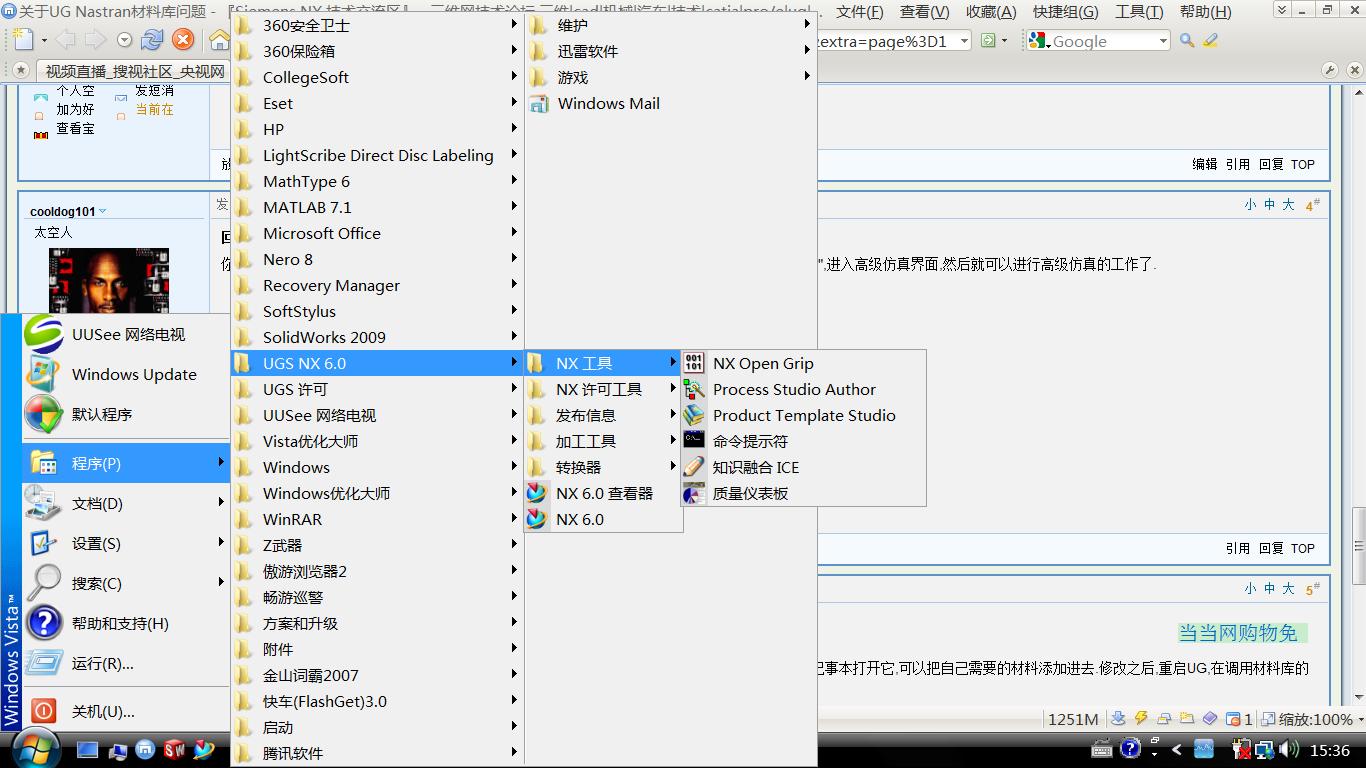The width and height of the screenshot is (1366, 768).
Task: Open Product Template Studio
Action: coord(803,415)
